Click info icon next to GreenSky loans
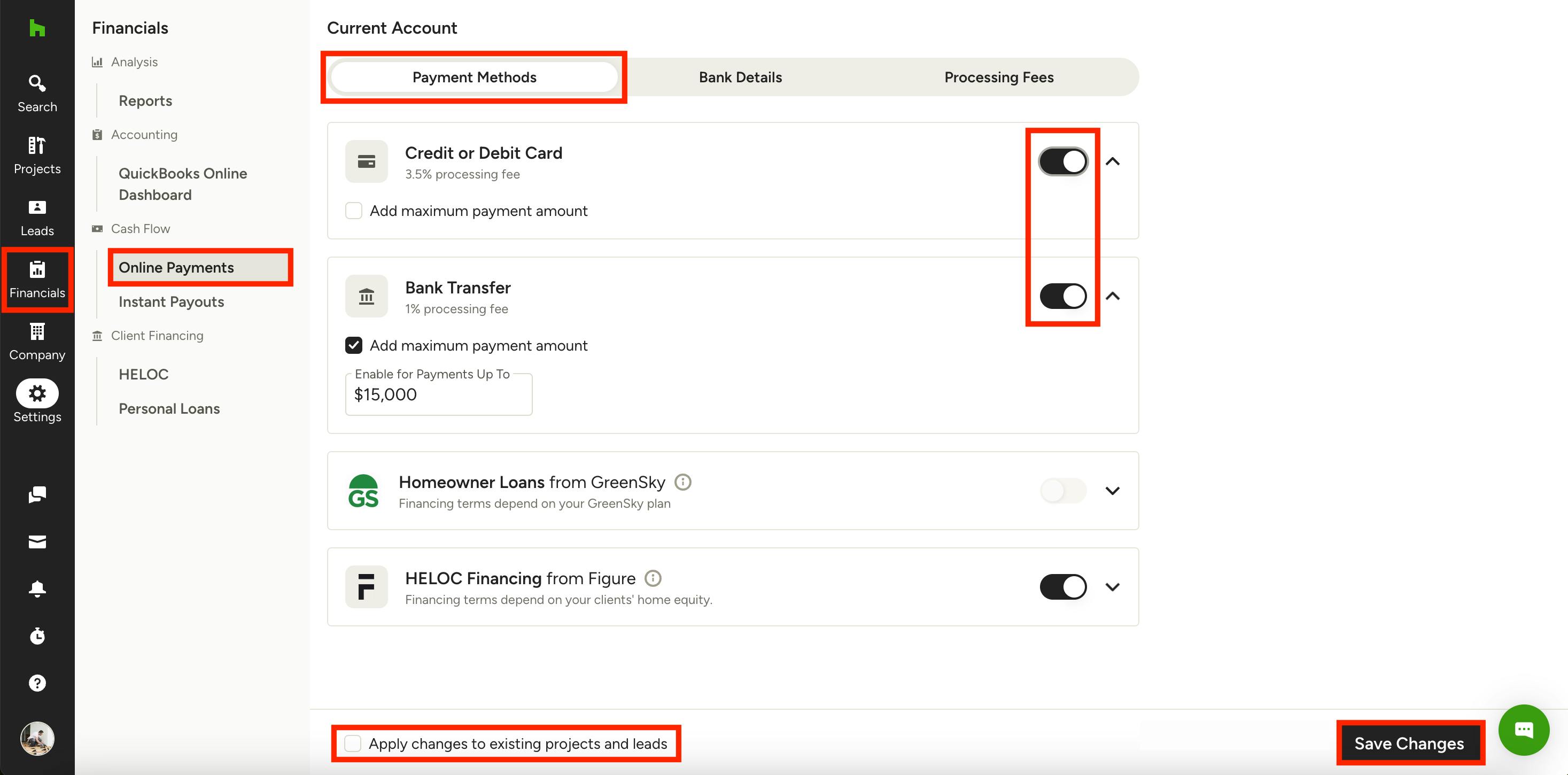The height and width of the screenshot is (775, 1568). pos(683,482)
